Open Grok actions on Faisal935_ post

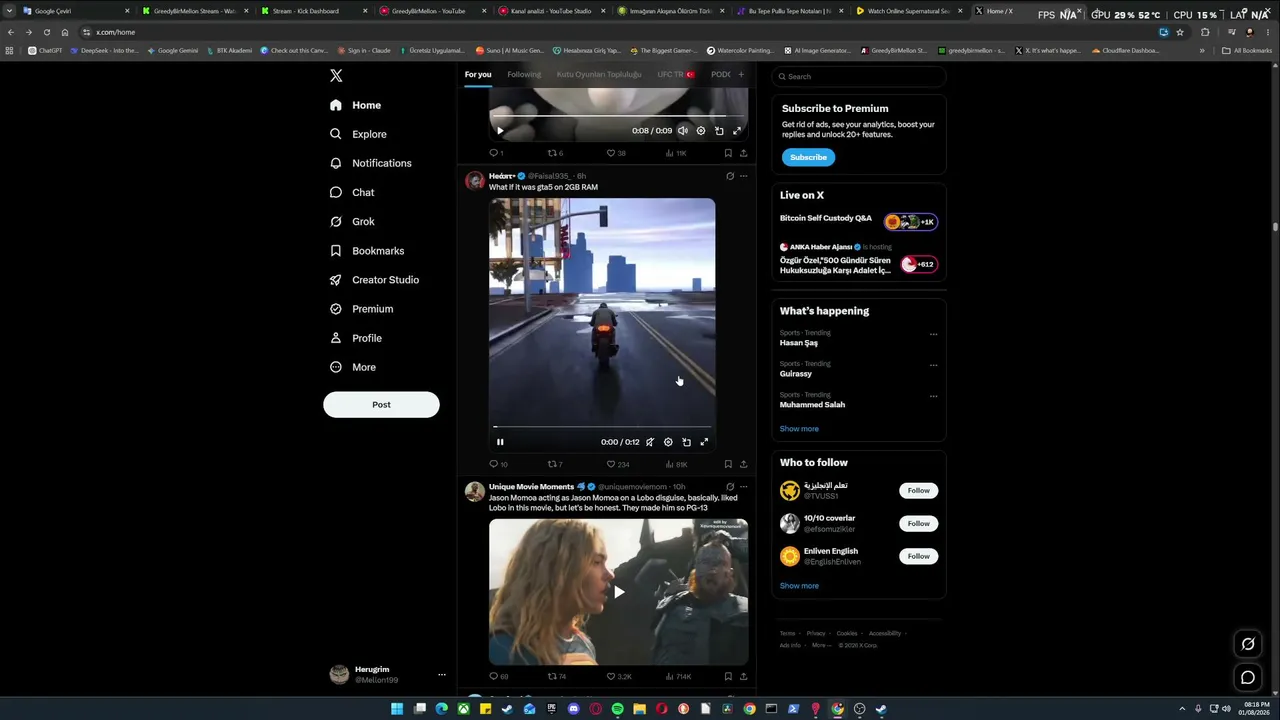pos(730,176)
